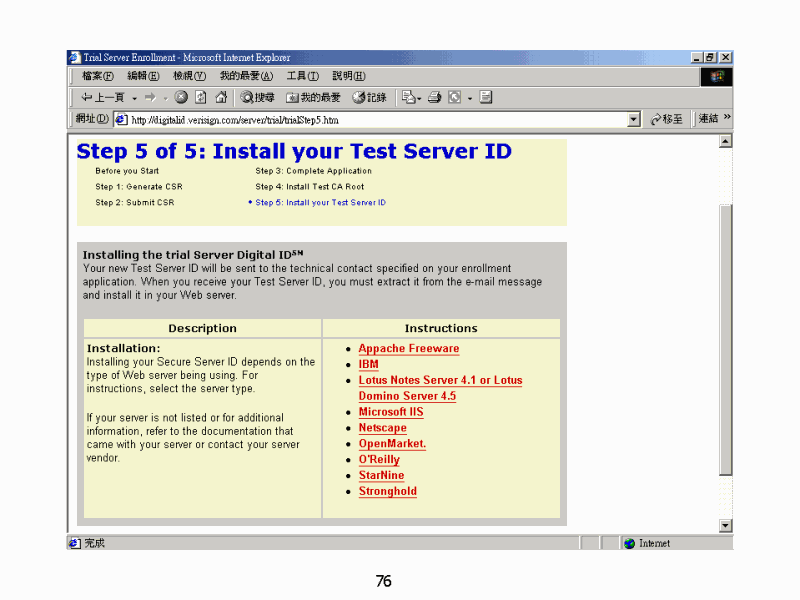Viewport: 800px width, 600px height.
Task: Click the Stronghold server link
Action: click(388, 492)
